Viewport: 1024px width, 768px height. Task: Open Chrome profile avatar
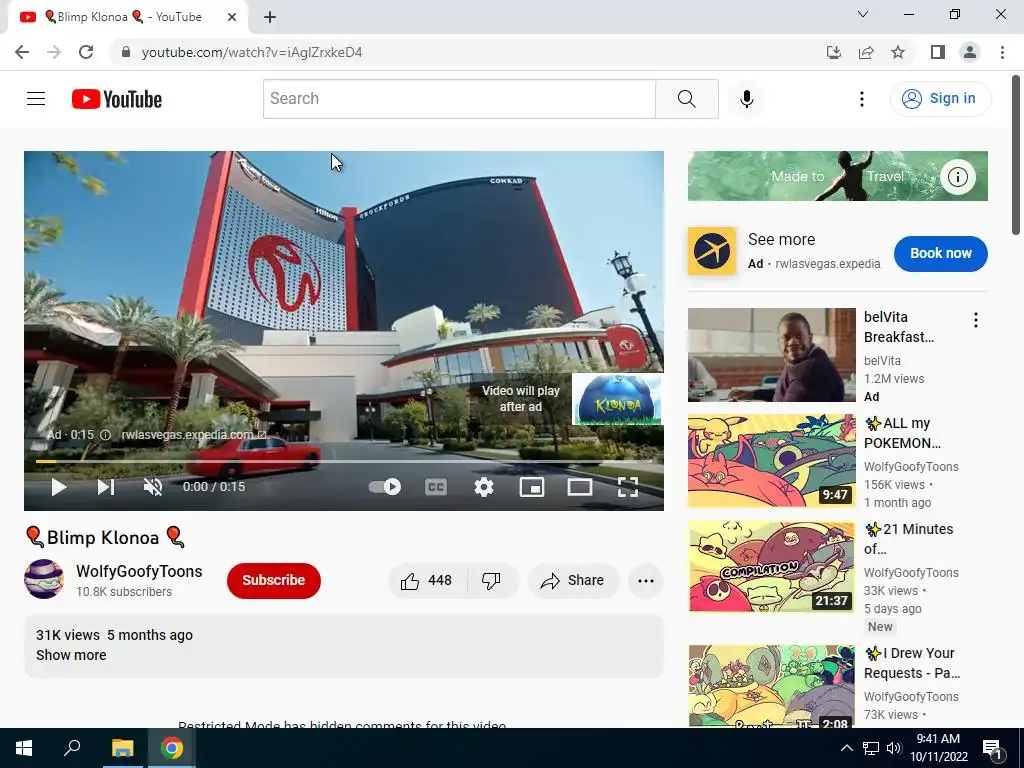[x=970, y=52]
